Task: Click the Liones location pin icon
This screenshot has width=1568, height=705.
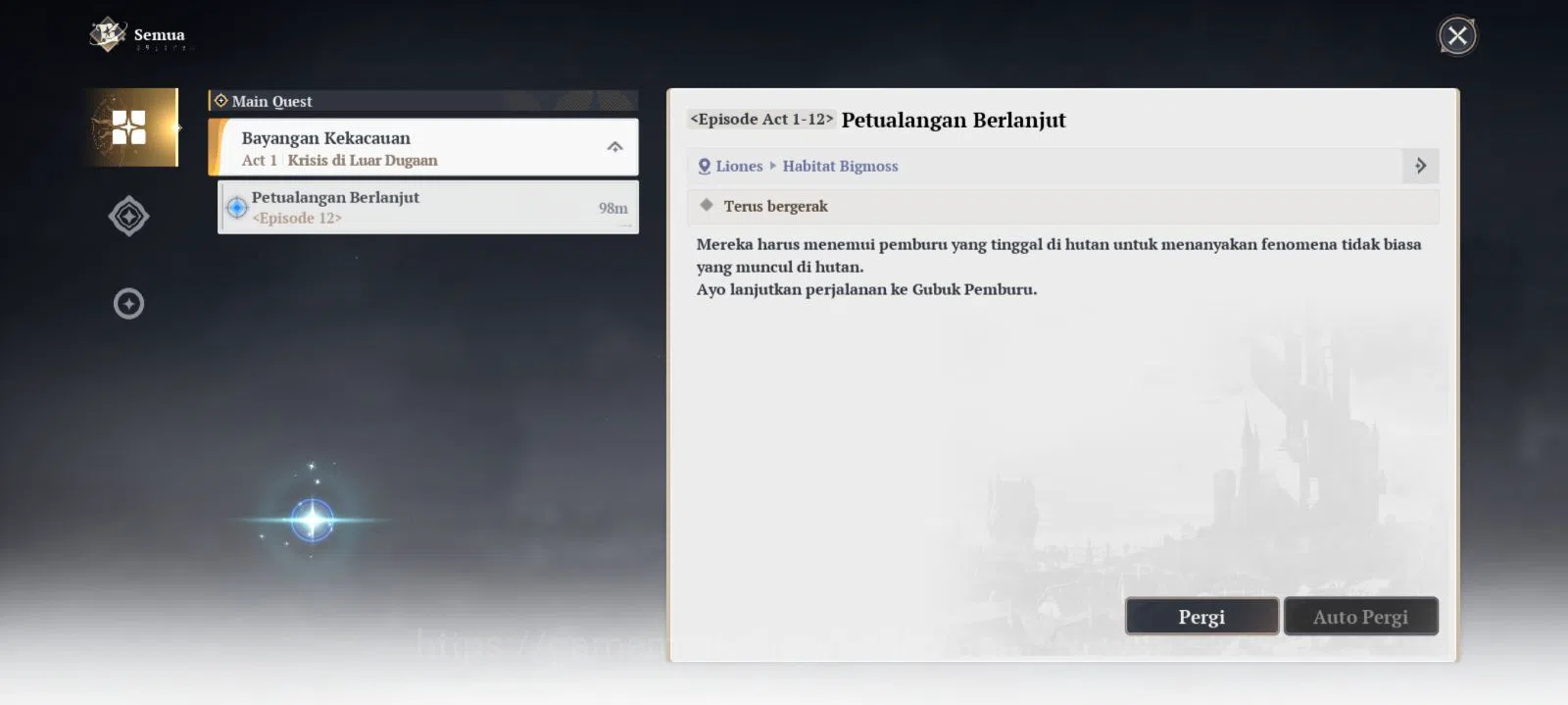Action: point(704,167)
